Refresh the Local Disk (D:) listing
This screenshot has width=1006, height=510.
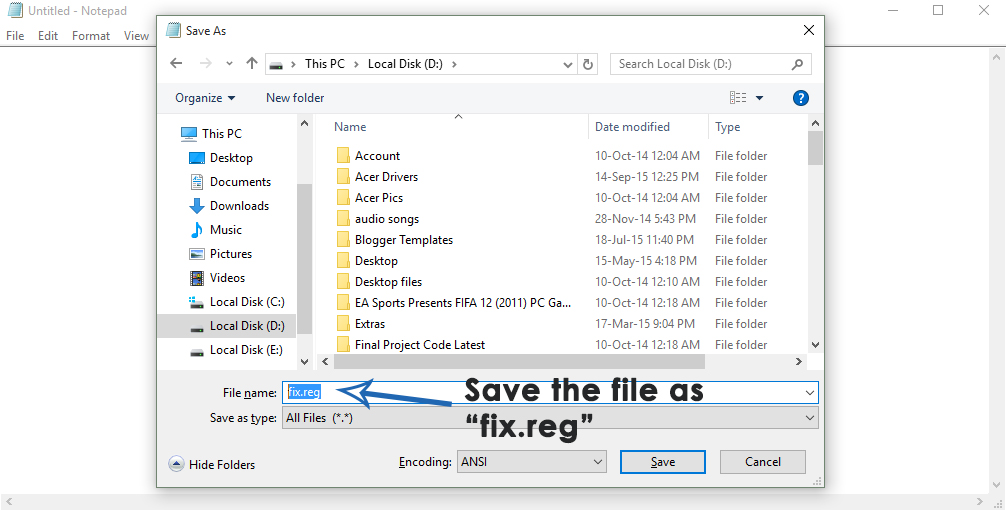click(587, 64)
